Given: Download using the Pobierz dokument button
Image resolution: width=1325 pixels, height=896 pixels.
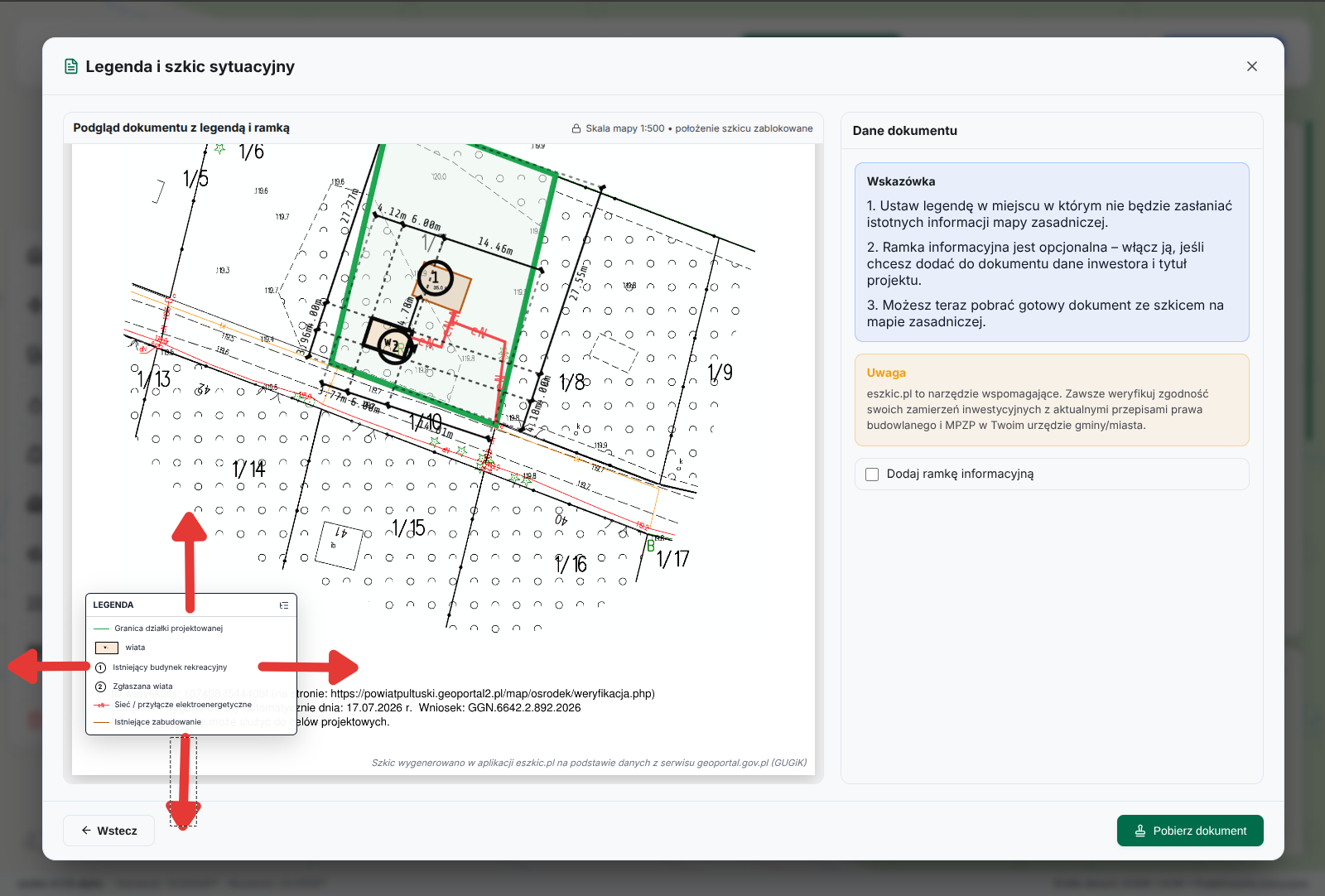Looking at the screenshot, I should pos(1190,831).
